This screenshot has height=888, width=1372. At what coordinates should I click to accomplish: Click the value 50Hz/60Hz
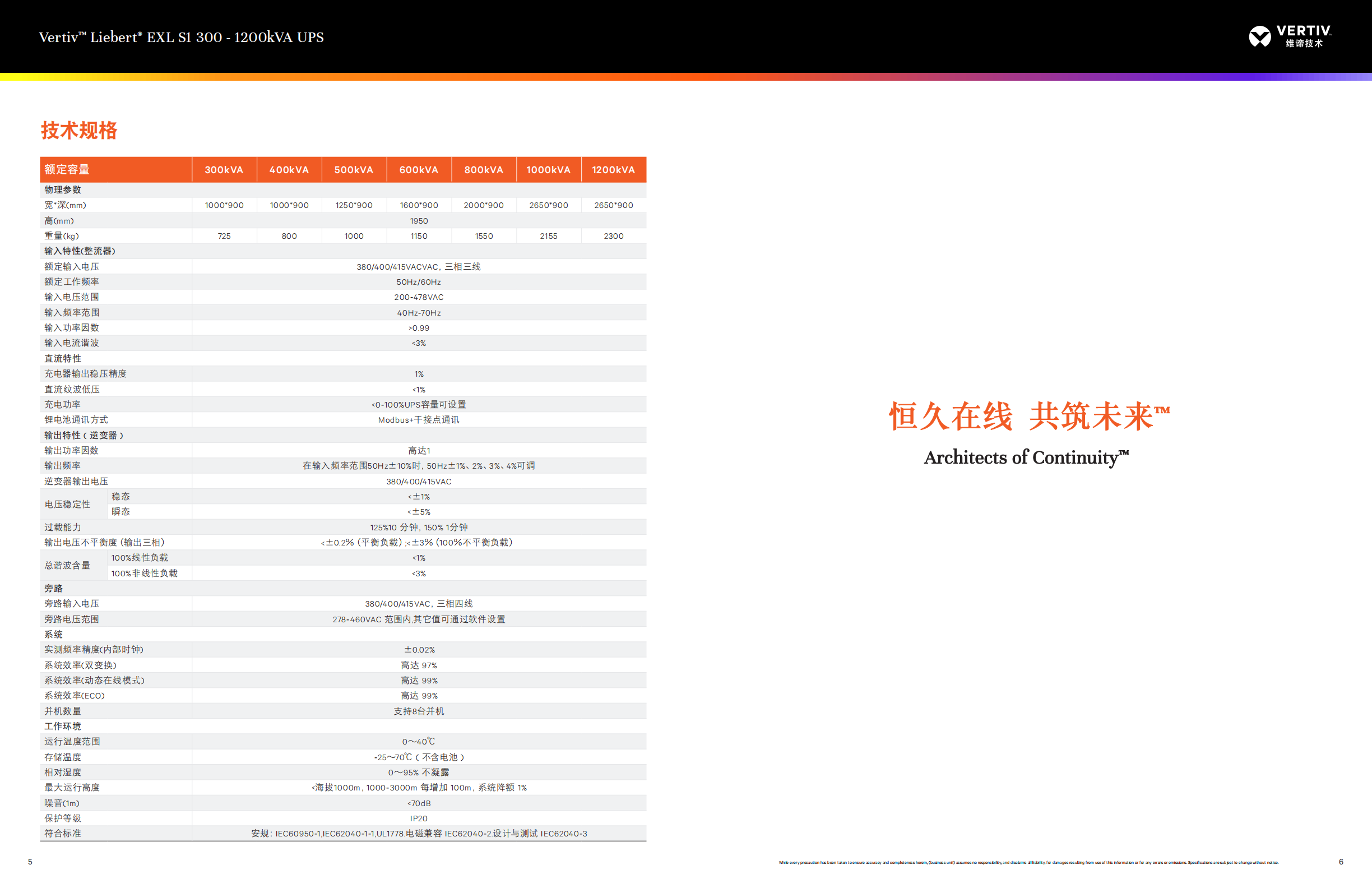pos(419,282)
